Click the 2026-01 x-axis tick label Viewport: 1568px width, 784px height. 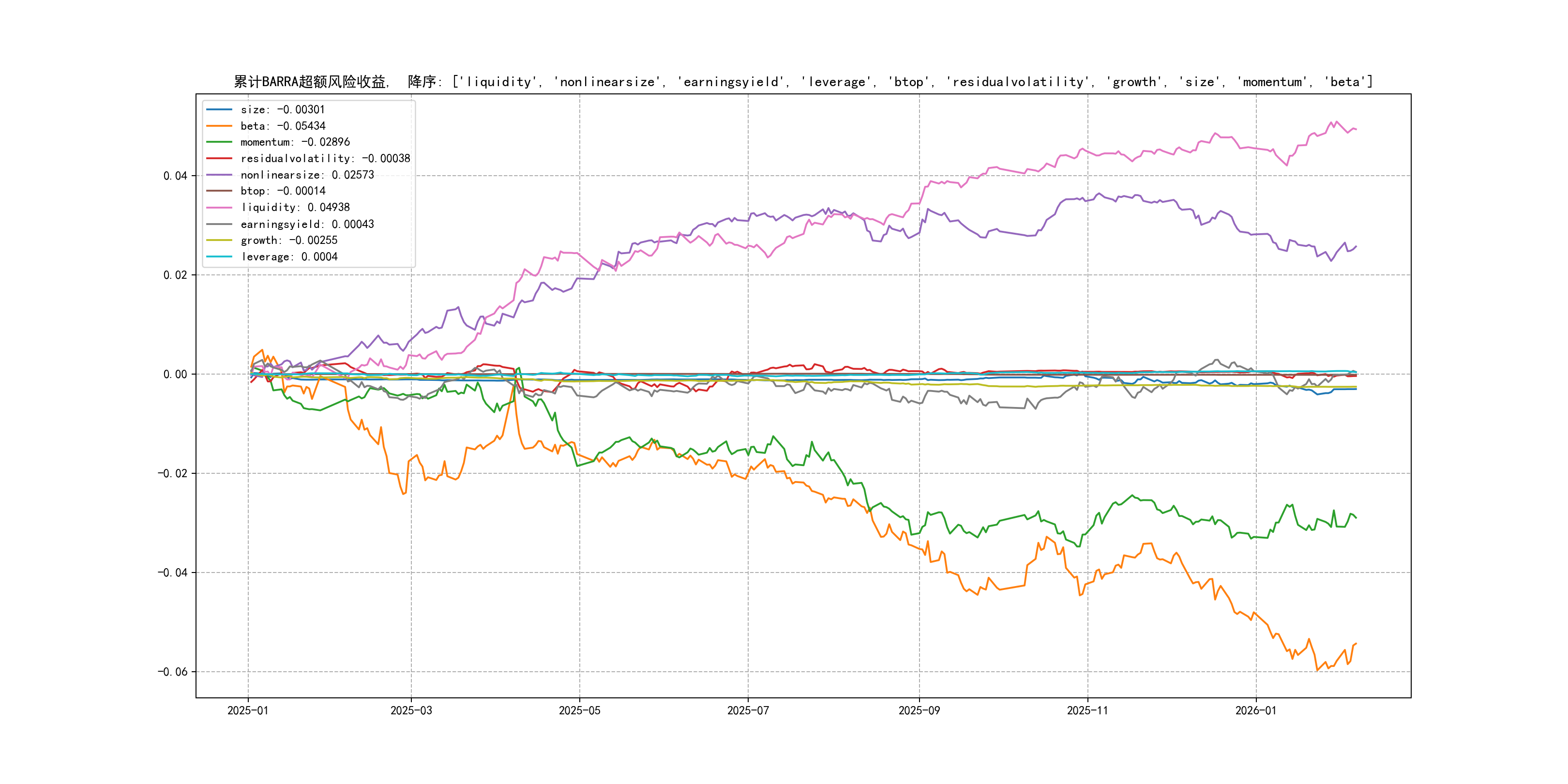(x=1256, y=710)
